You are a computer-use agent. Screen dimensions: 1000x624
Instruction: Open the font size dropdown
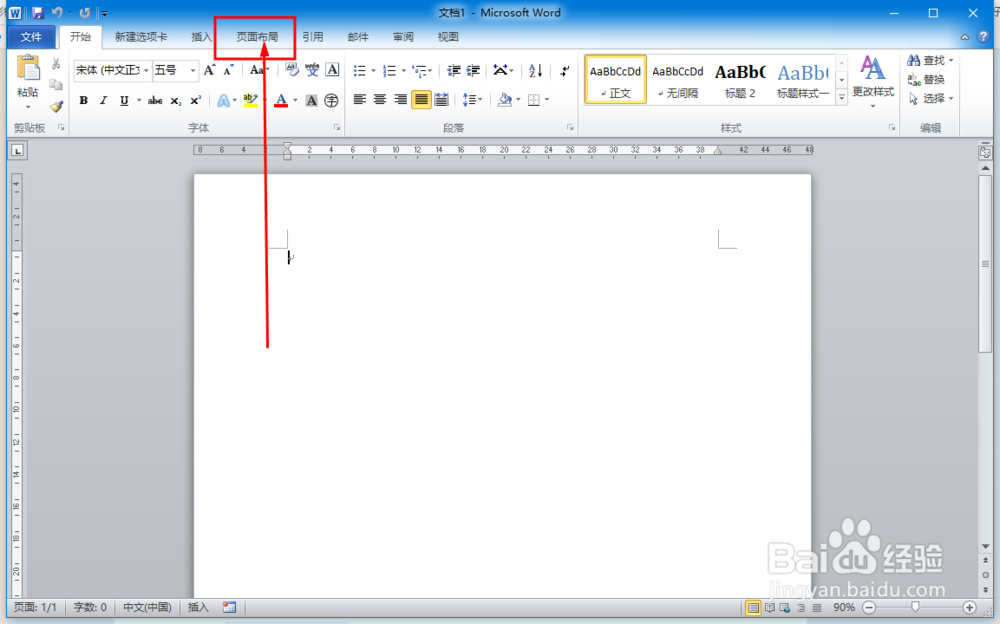(193, 70)
